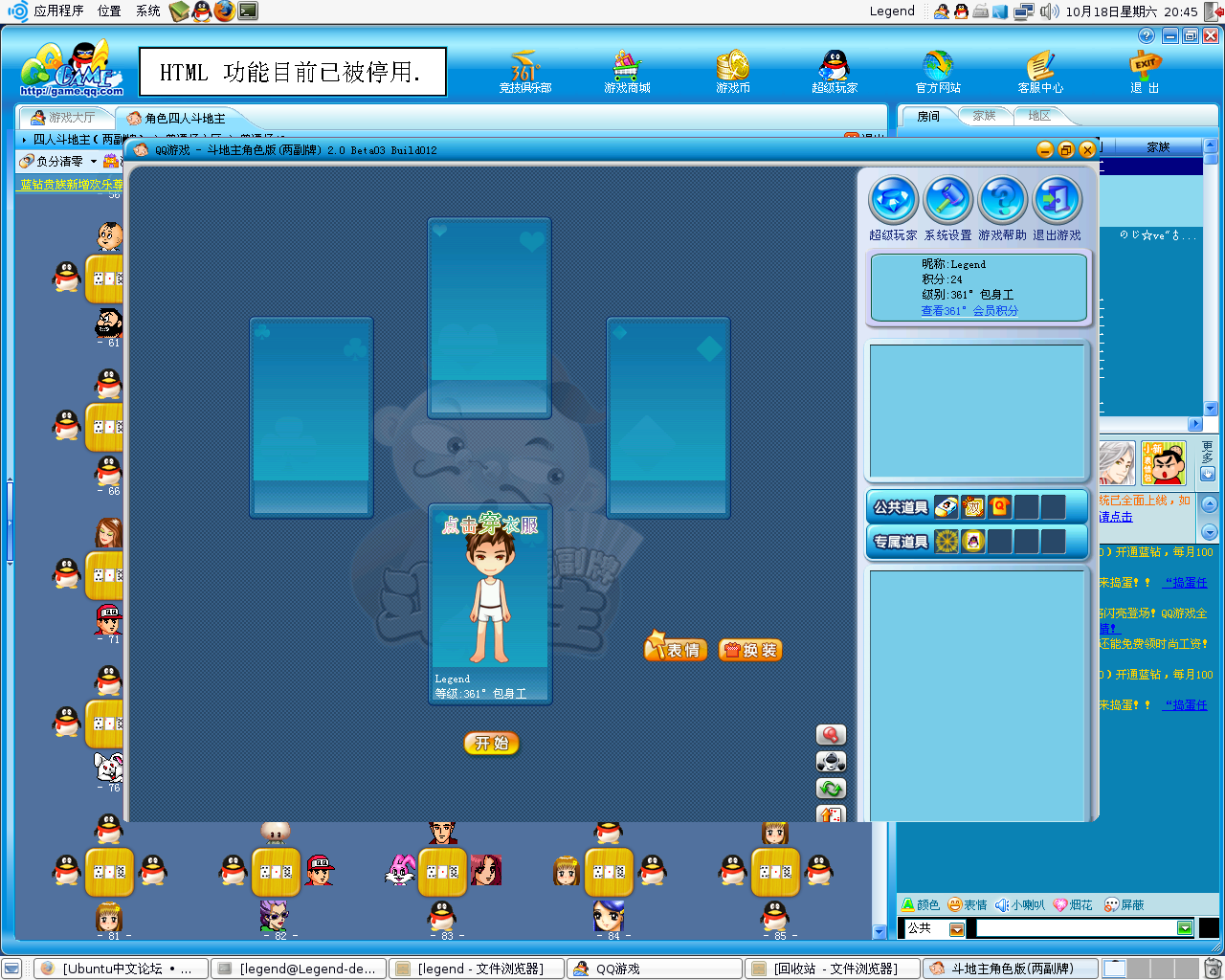Click the 请点击 link in notice area
Screen dimensions: 1225x980
tap(1115, 517)
